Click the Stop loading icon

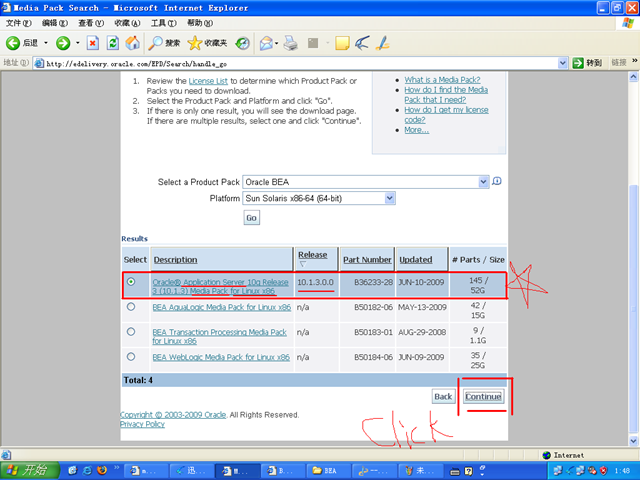pyautogui.click(x=92, y=43)
